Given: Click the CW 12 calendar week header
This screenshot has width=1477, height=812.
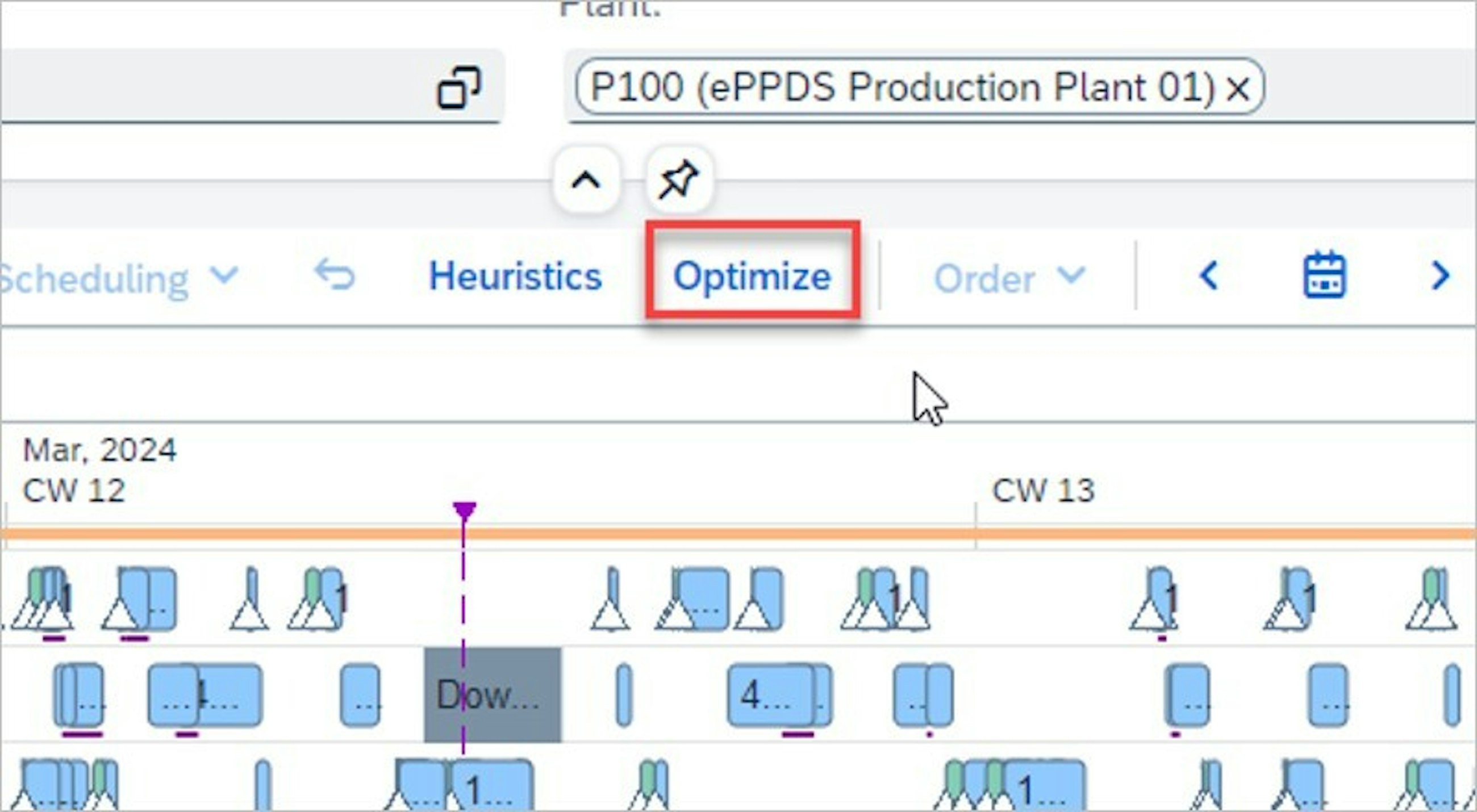Looking at the screenshot, I should pyautogui.click(x=73, y=491).
